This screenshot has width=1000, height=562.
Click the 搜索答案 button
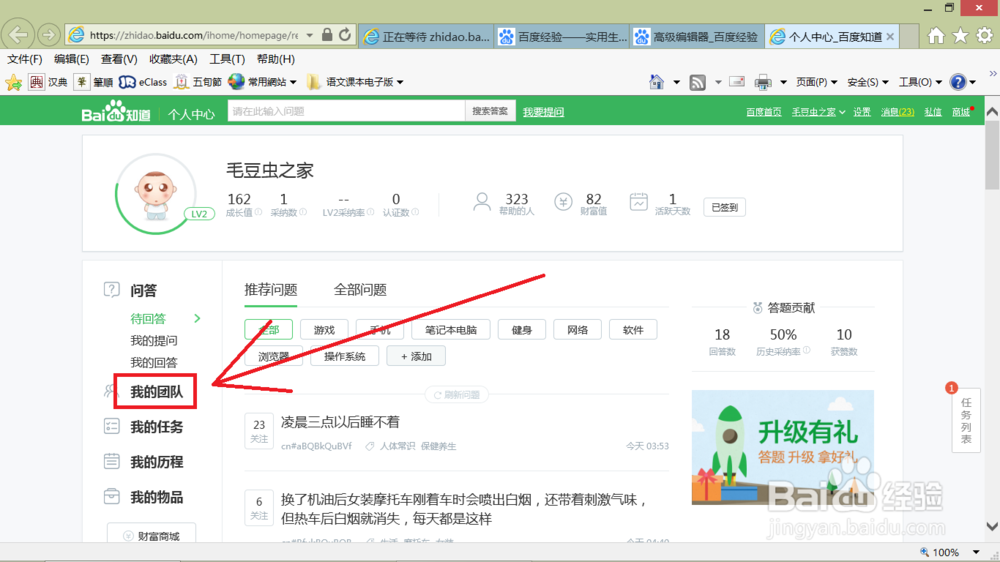[490, 111]
